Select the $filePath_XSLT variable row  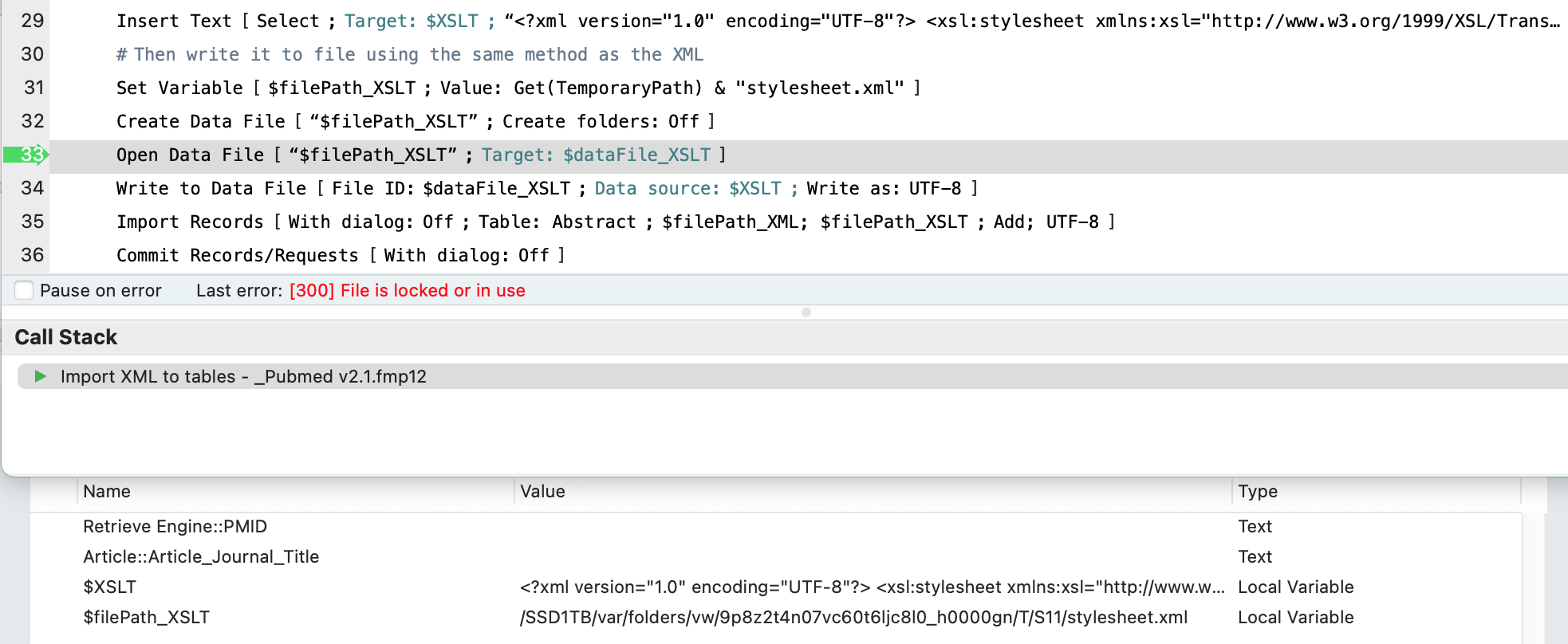click(x=776, y=618)
